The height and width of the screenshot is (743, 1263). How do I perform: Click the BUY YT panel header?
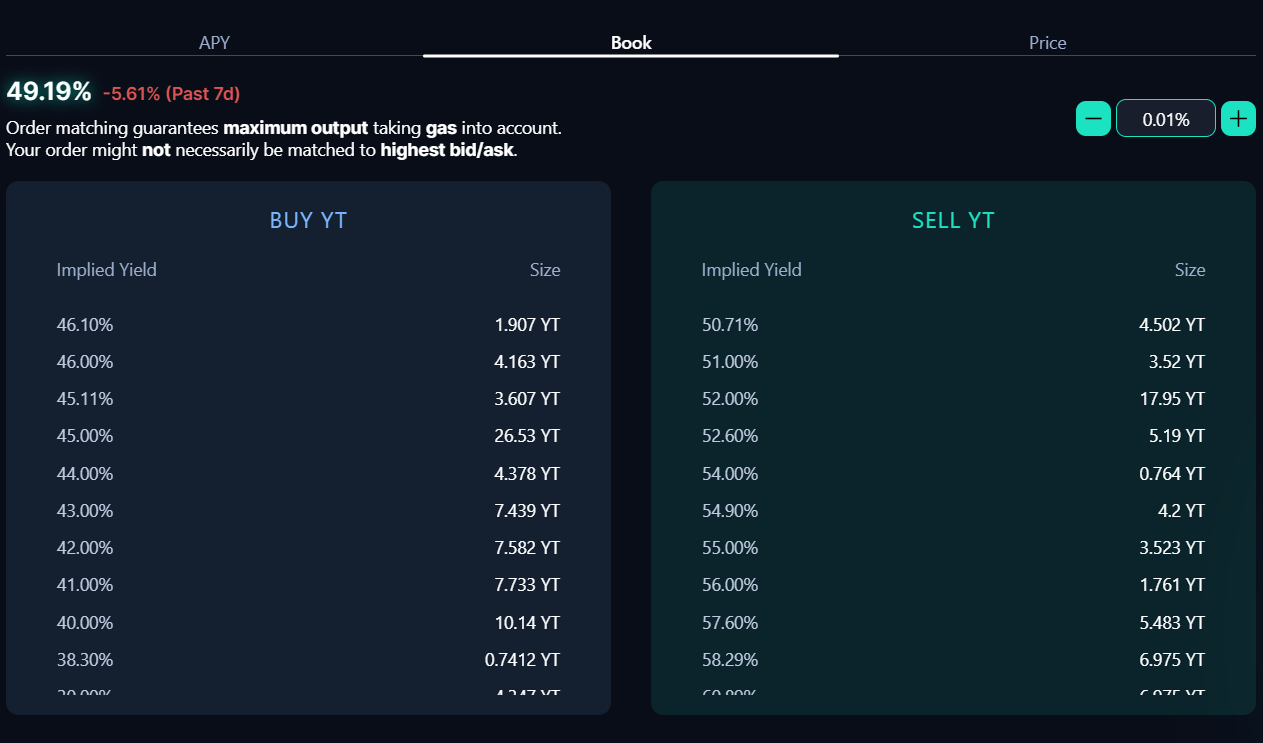[308, 220]
